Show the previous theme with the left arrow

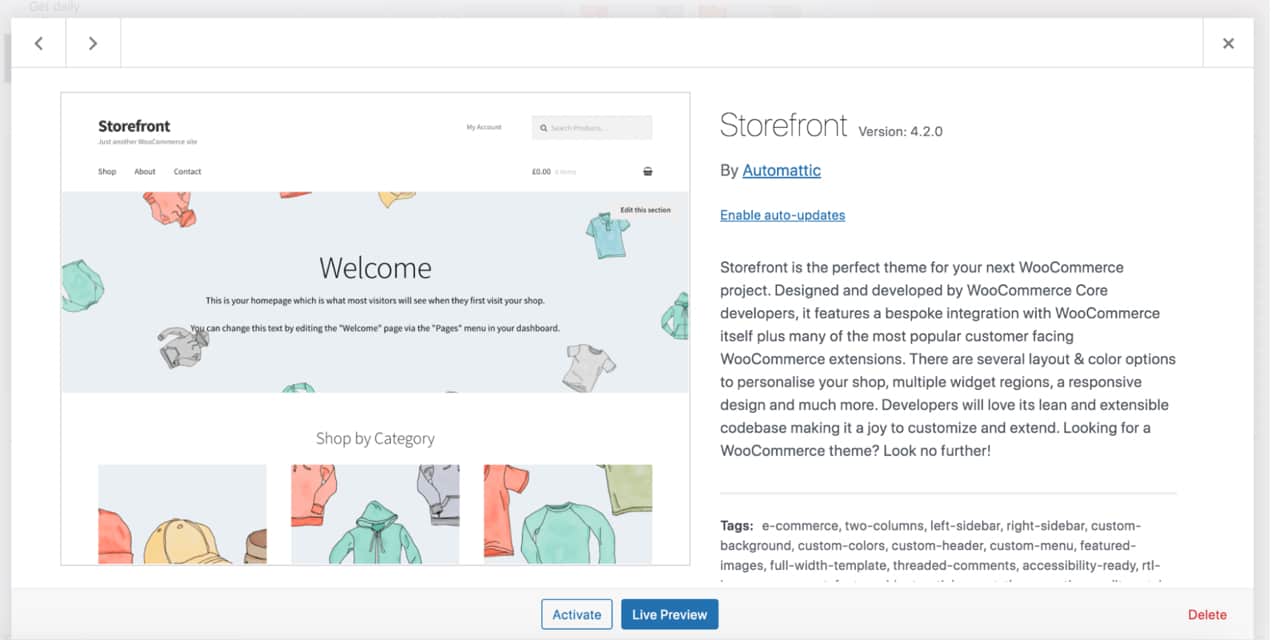39,43
